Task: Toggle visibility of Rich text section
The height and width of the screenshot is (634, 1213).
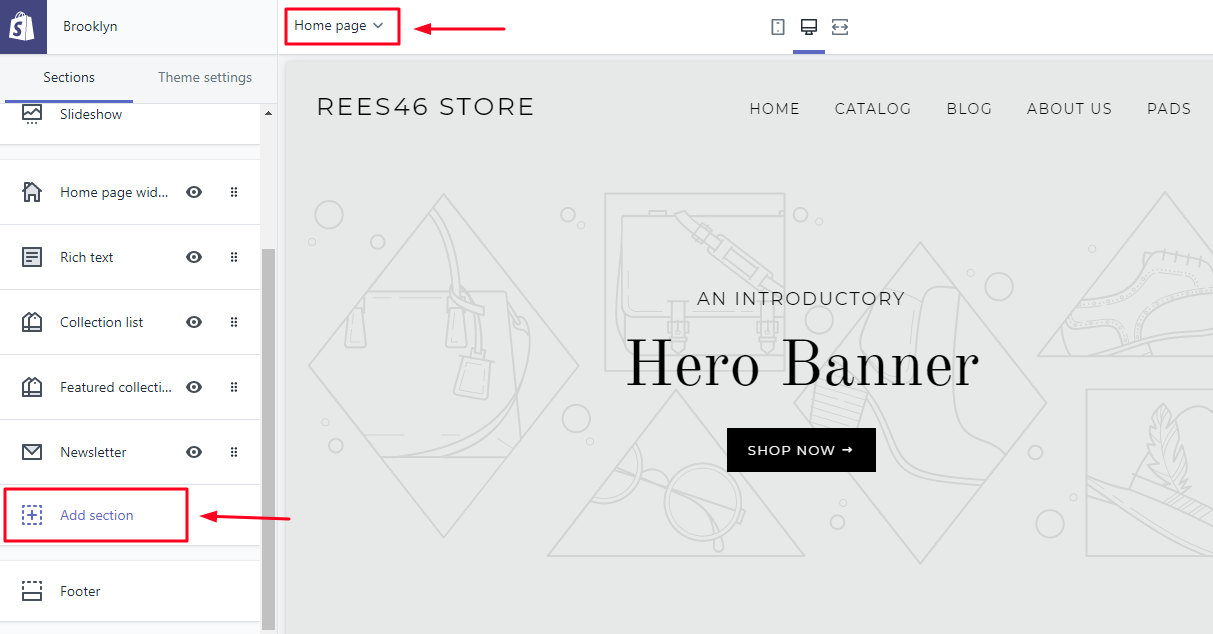Action: pos(194,257)
